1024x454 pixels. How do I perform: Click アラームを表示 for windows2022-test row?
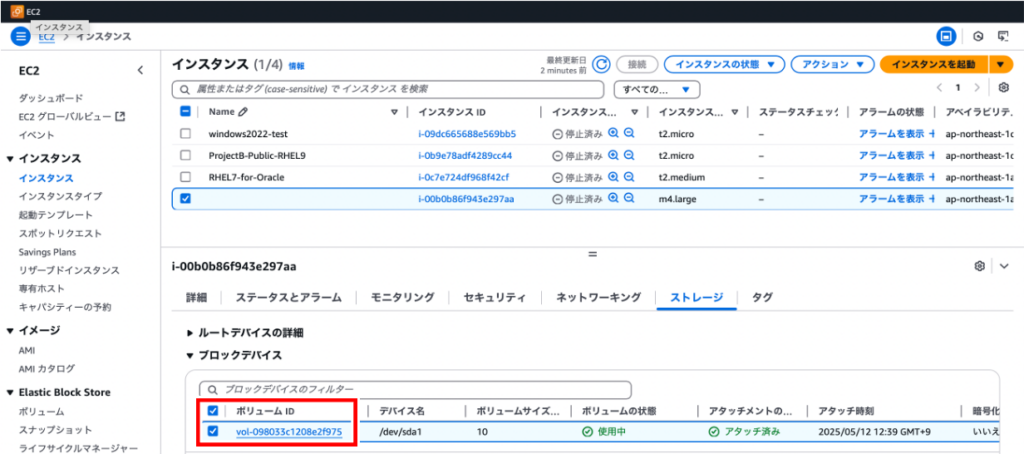click(891, 134)
